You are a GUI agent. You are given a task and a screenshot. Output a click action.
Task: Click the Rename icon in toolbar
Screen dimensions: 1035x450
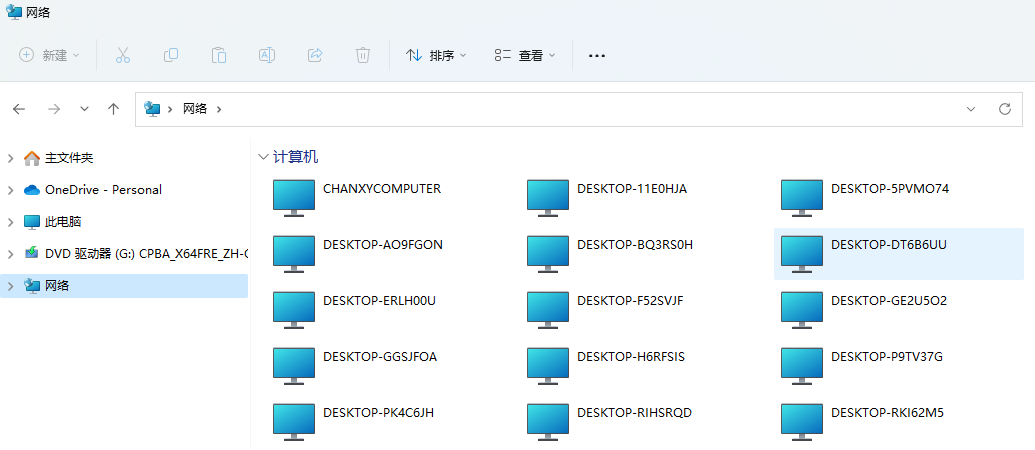point(267,55)
